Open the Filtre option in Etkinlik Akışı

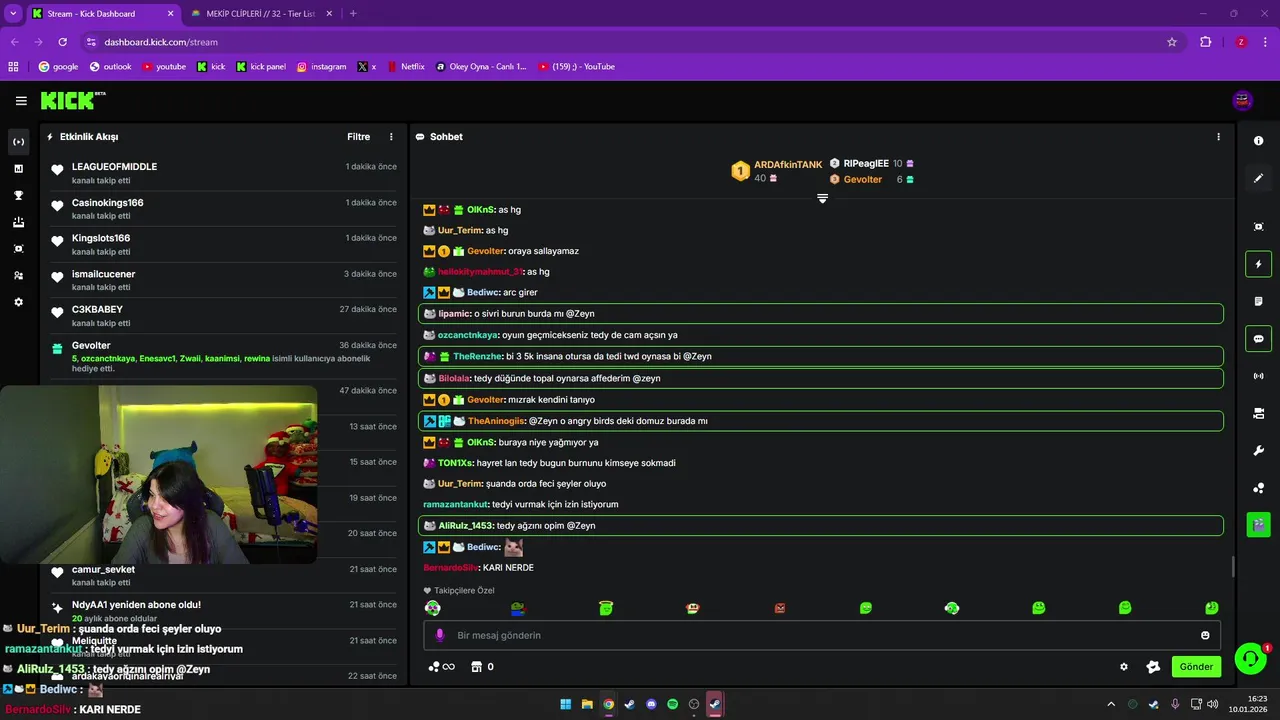coord(358,137)
